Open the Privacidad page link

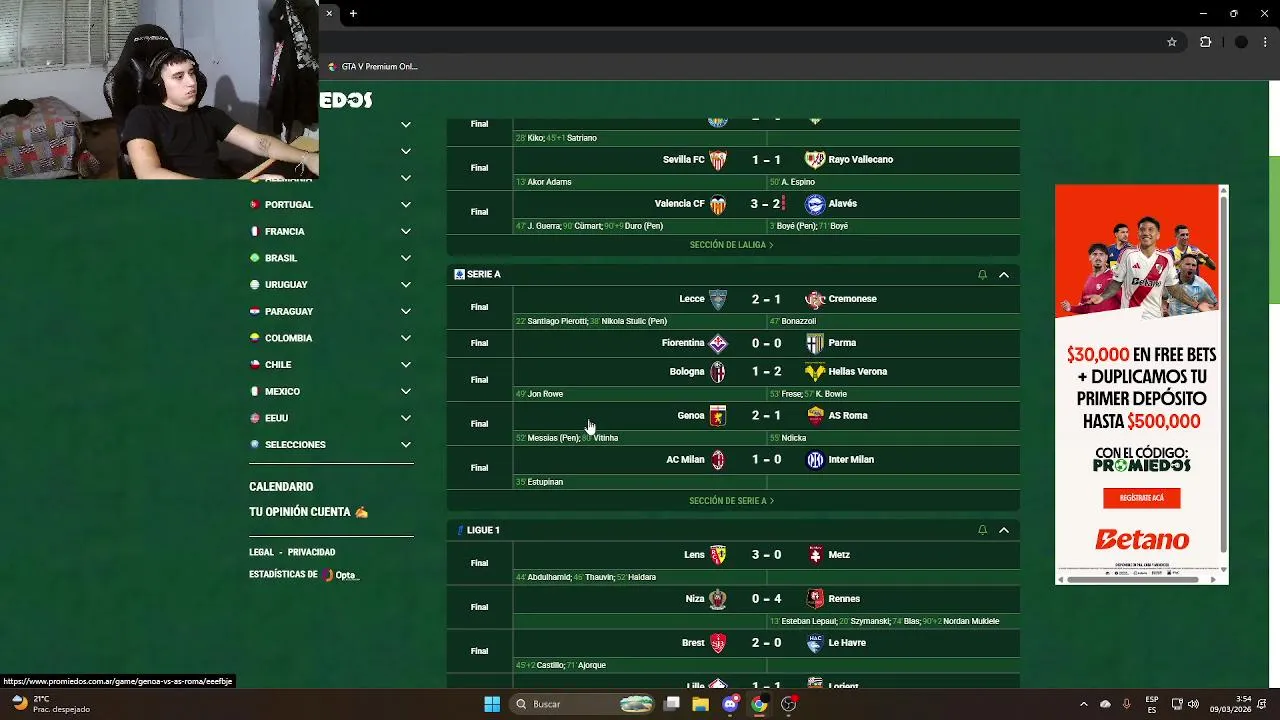click(x=311, y=552)
